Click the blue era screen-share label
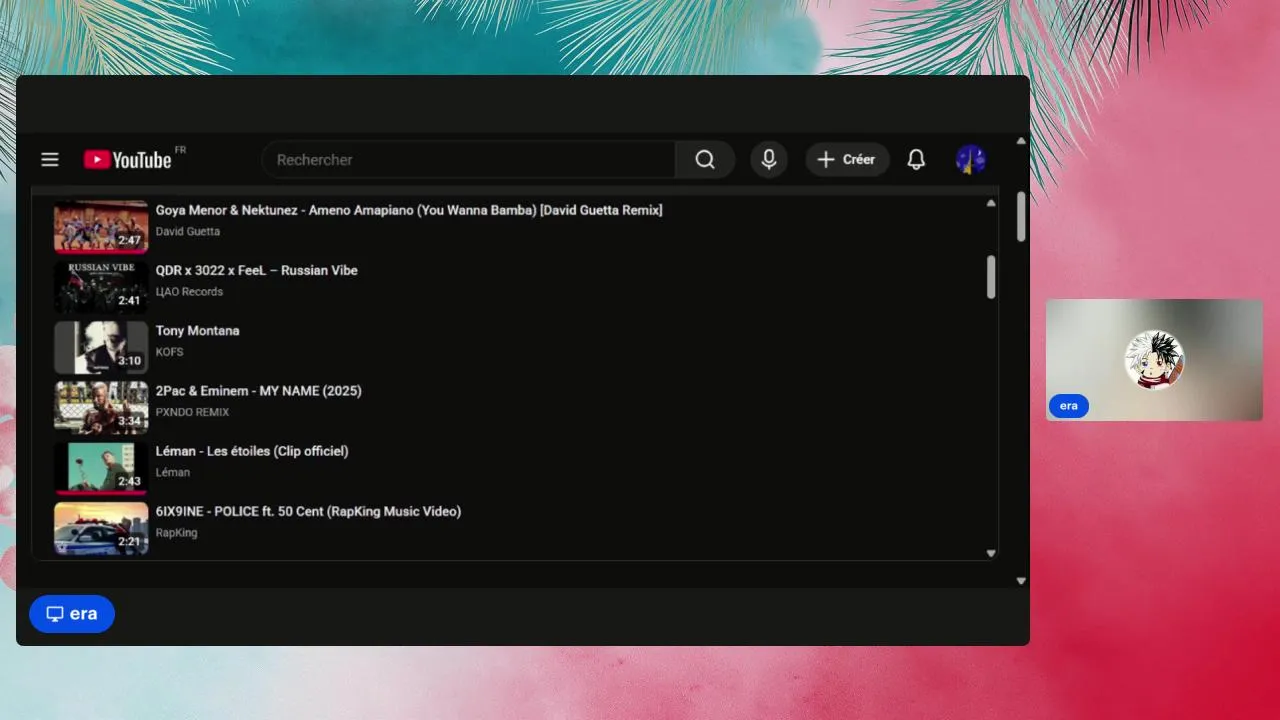 click(72, 614)
